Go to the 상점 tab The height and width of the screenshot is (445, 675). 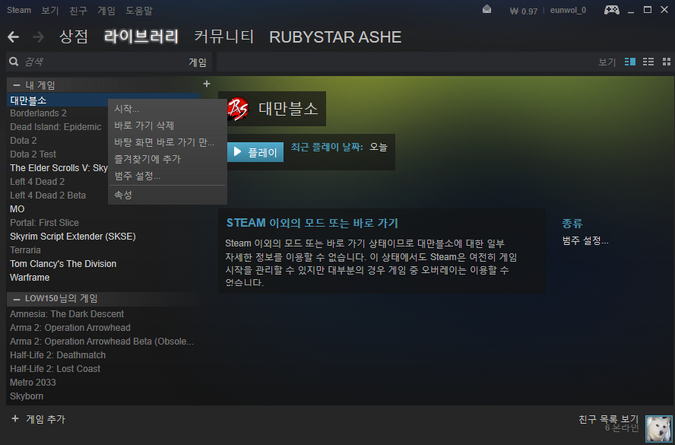(74, 37)
